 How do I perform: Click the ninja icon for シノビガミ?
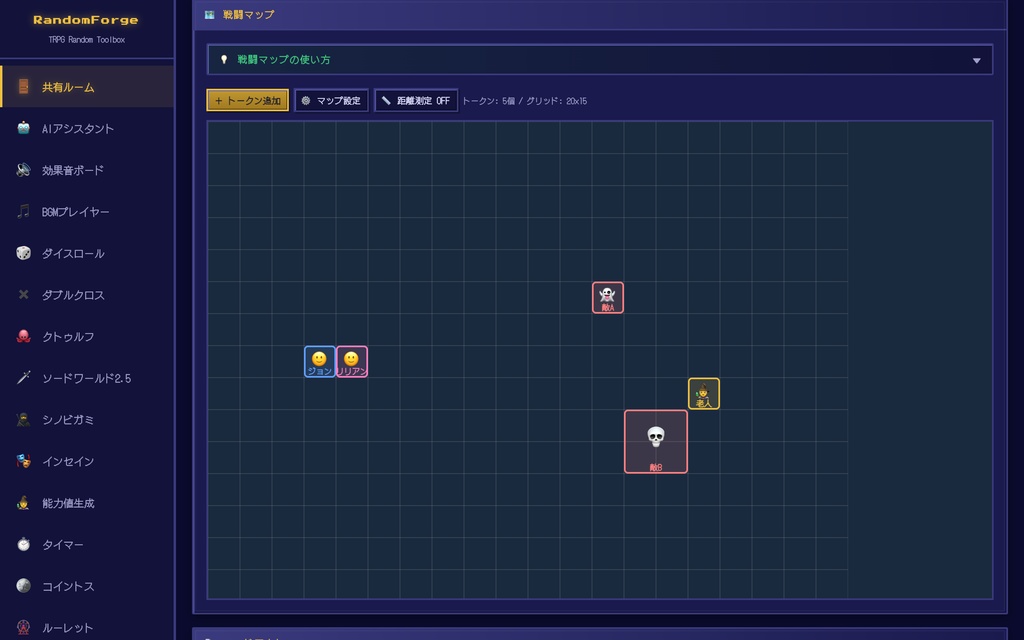[24, 419]
